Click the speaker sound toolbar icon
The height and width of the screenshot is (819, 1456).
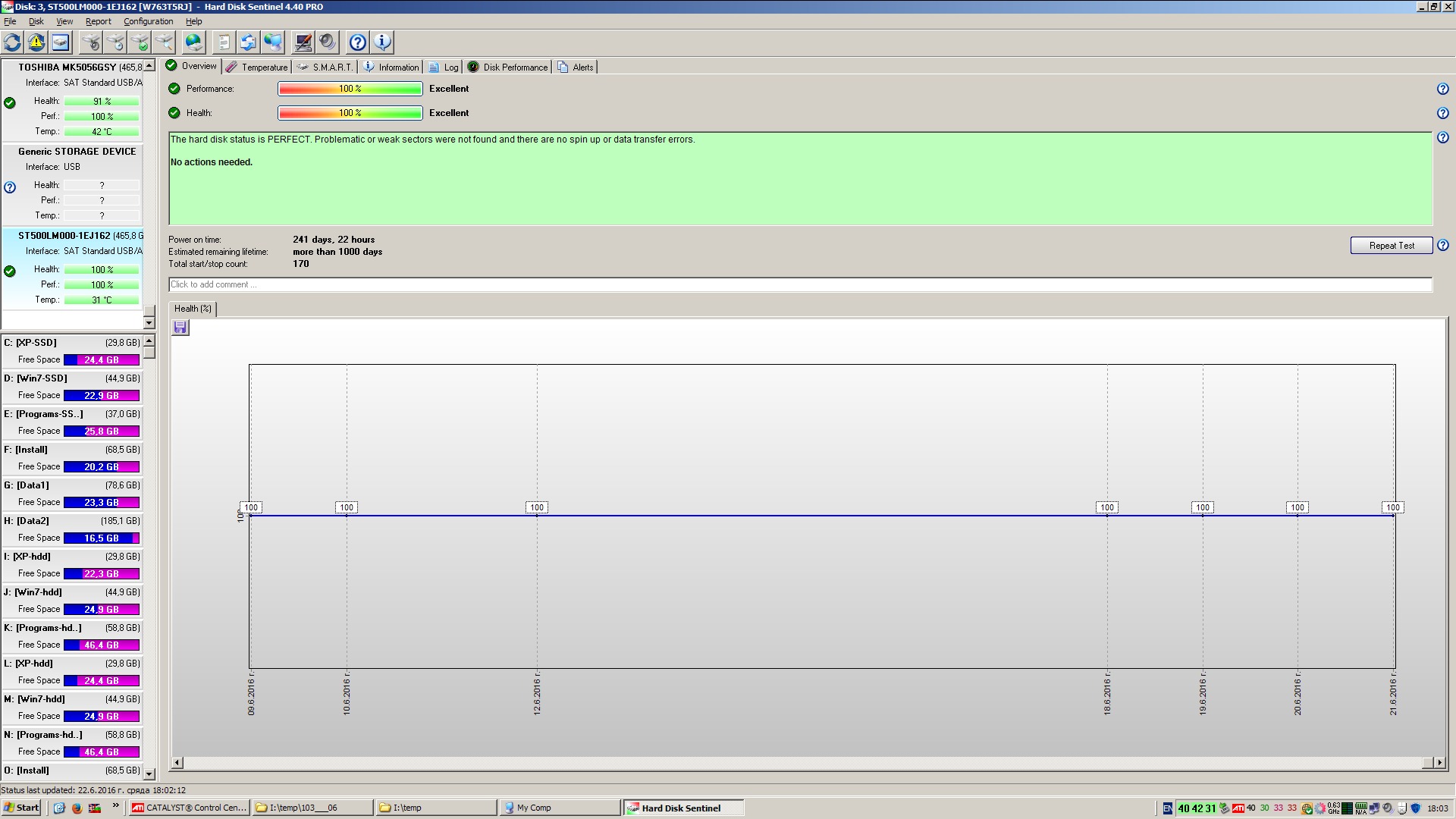(x=328, y=42)
